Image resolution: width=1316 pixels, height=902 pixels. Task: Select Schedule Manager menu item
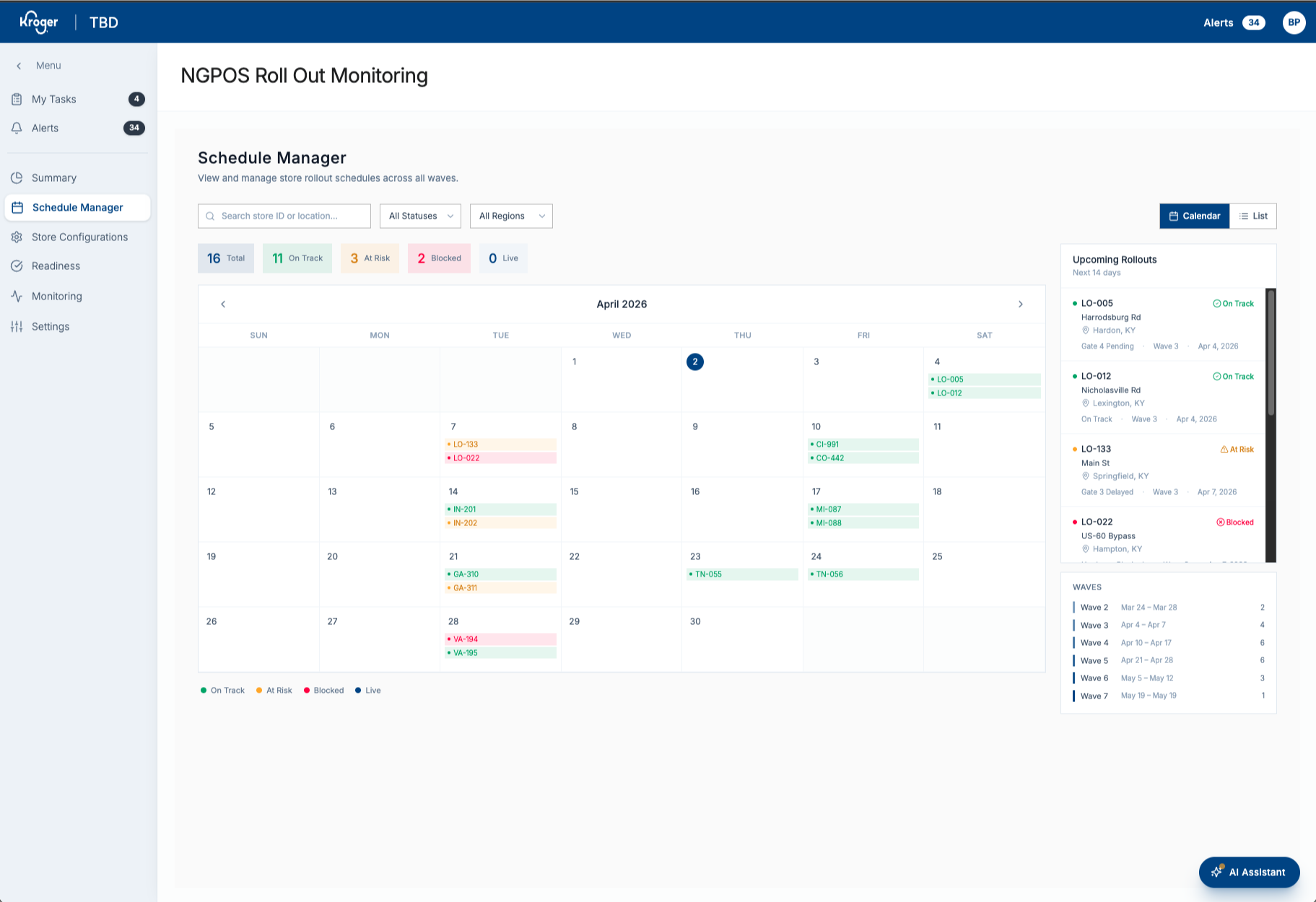tap(78, 208)
